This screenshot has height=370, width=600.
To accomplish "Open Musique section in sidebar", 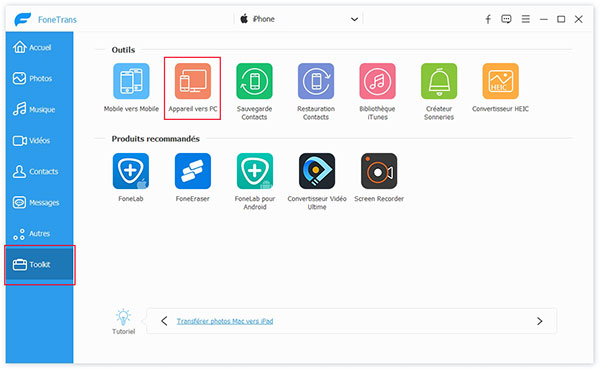I will [39, 109].
